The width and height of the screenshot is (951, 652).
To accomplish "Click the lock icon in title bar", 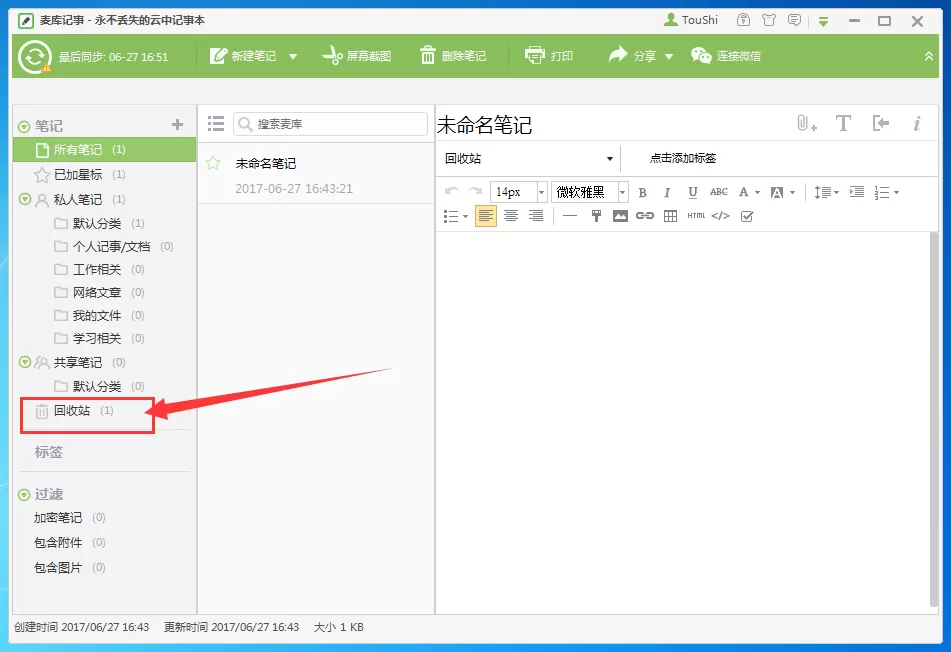I will (743, 20).
